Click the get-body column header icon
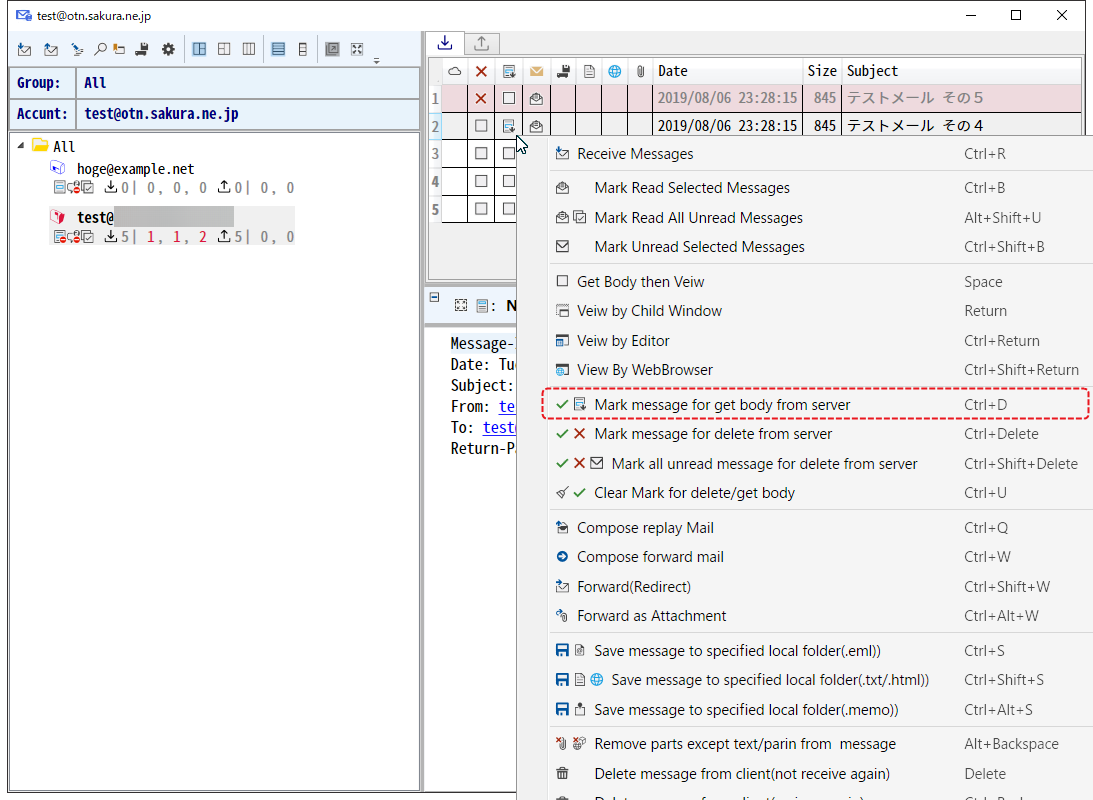Viewport: 1093px width, 800px height. click(509, 71)
